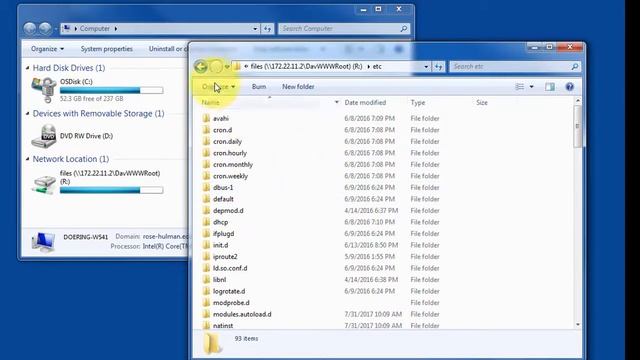
Task: Select the depmod.d folder icon
Action: pyautogui.click(x=207, y=211)
